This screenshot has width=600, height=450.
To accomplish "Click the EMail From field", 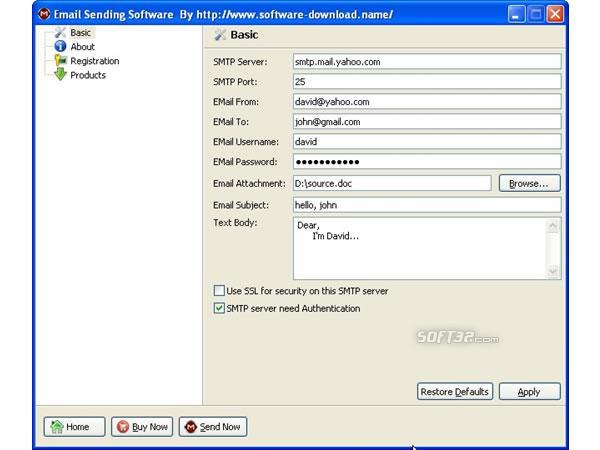I will (x=427, y=101).
